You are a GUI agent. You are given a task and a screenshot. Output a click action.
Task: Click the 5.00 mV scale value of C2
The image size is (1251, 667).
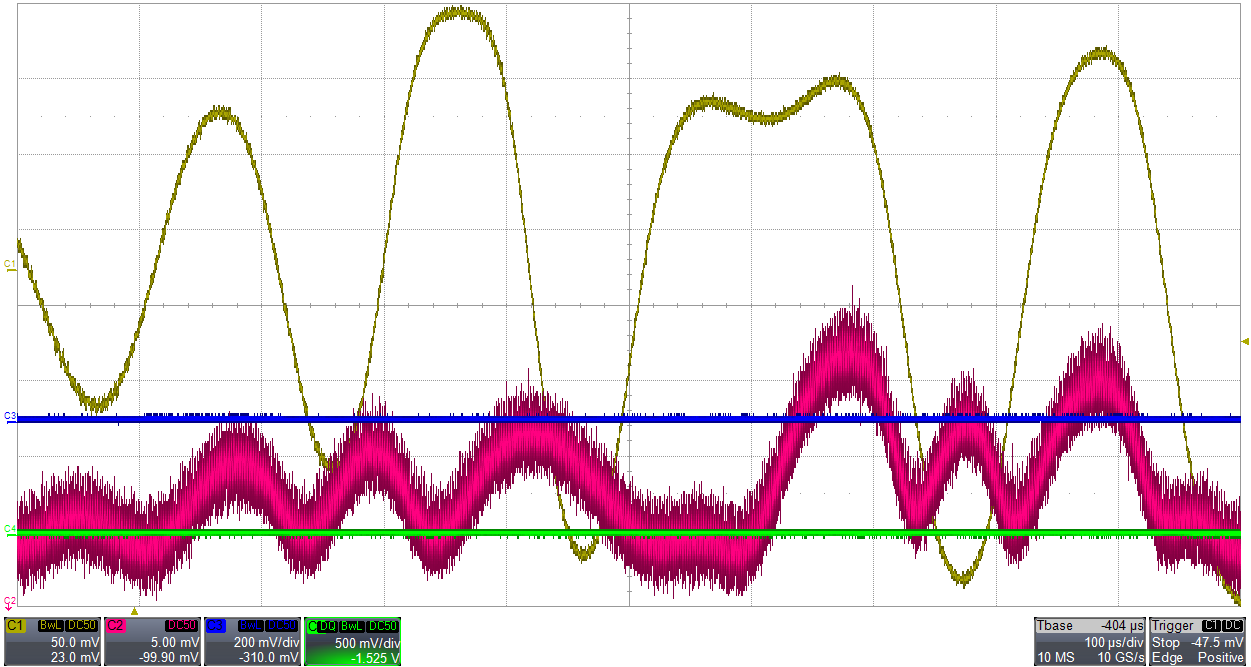tap(175, 642)
